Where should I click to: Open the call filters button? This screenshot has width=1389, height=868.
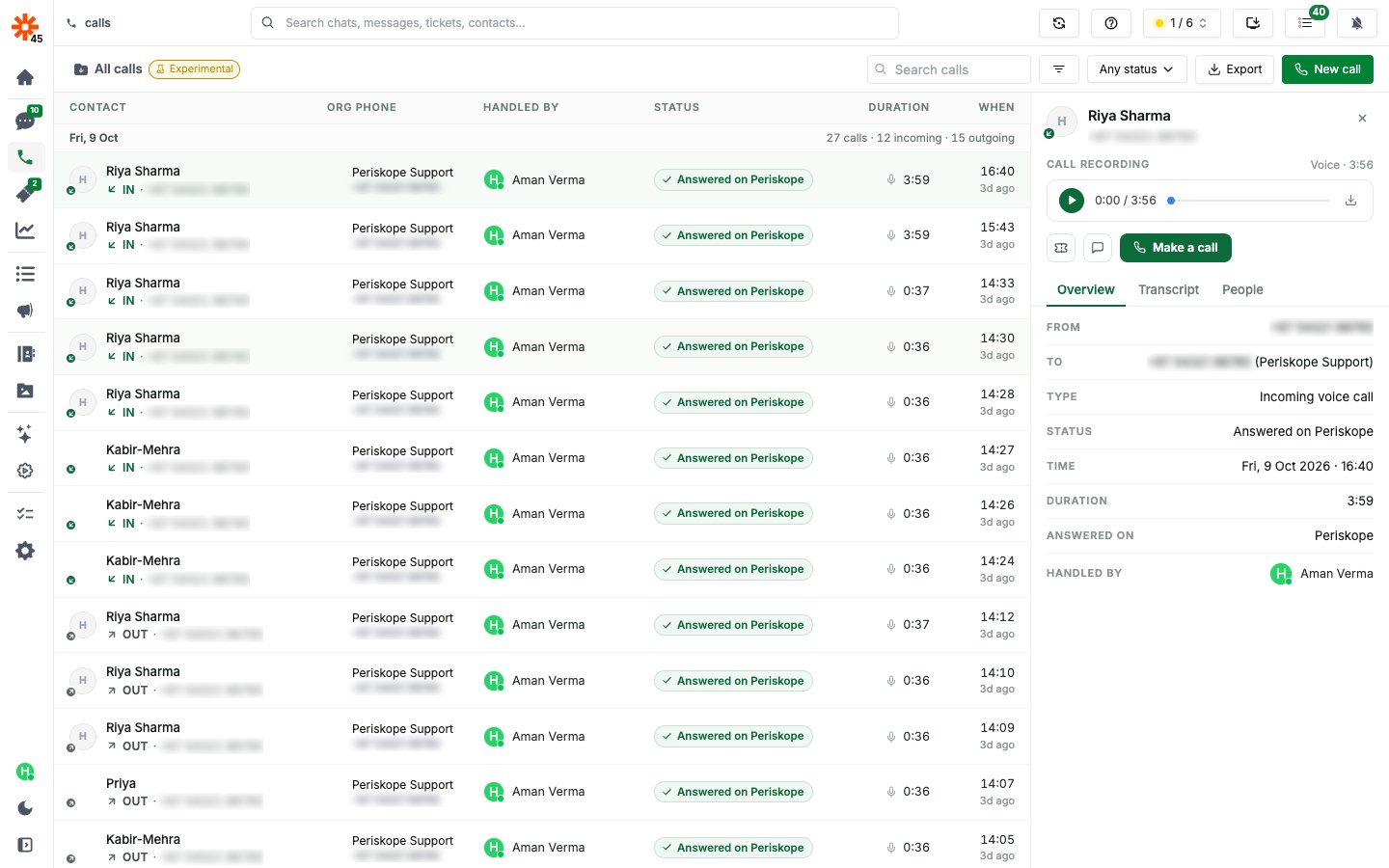tap(1059, 69)
